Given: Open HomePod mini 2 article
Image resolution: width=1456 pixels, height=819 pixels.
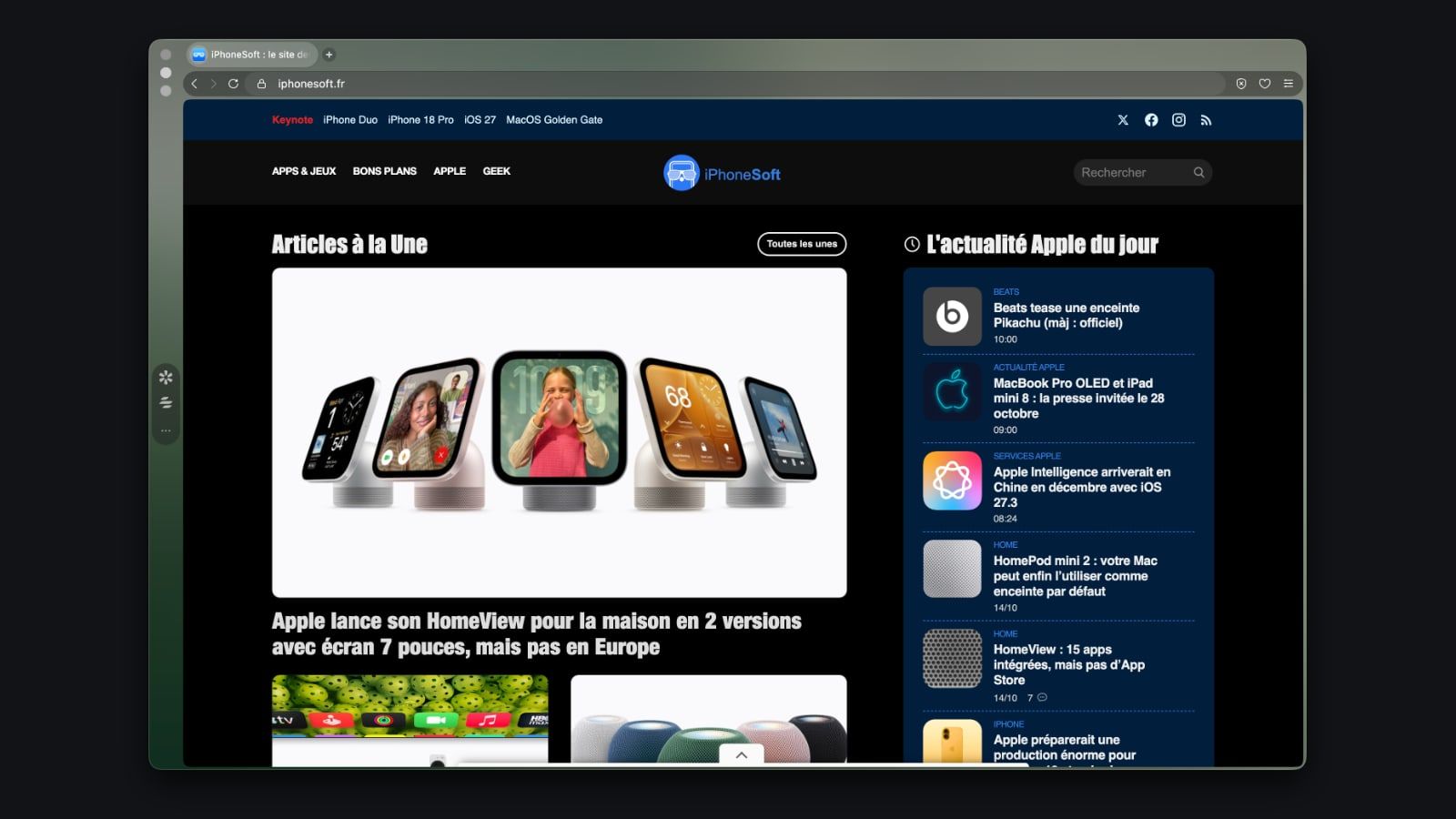Looking at the screenshot, I should (x=1075, y=576).
